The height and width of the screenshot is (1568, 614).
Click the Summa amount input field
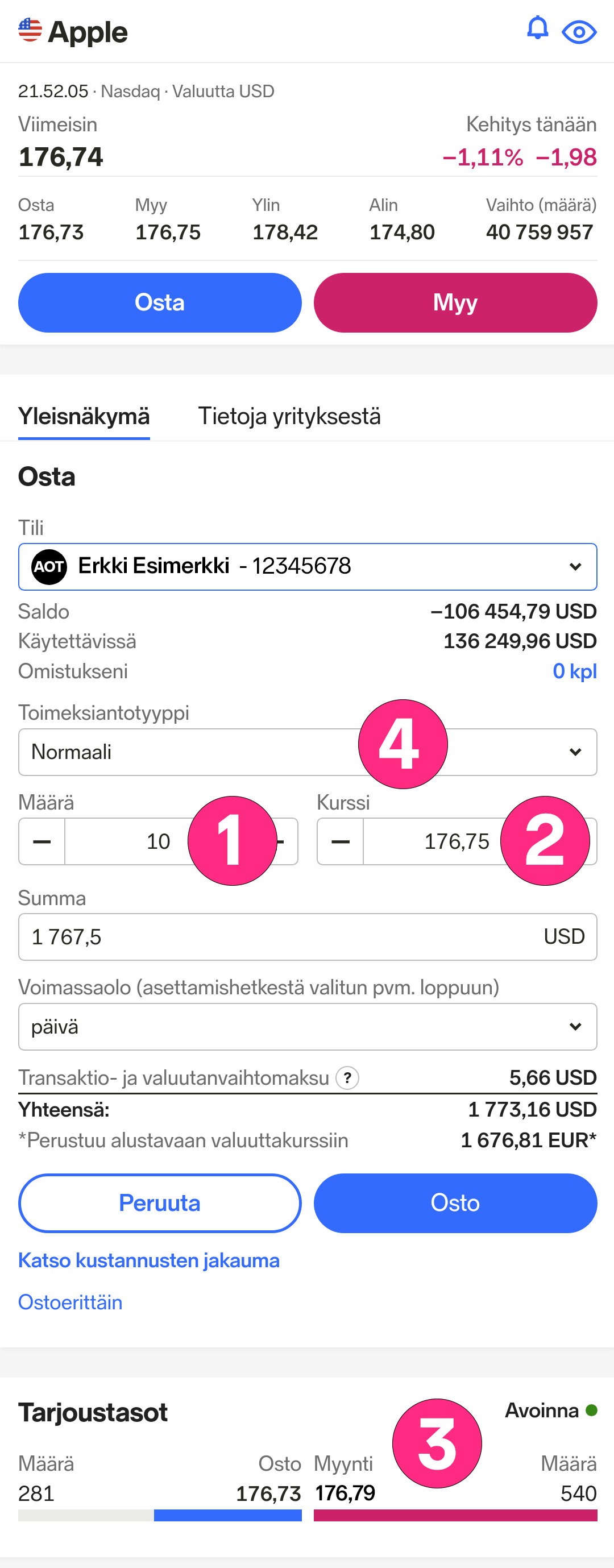click(x=308, y=937)
